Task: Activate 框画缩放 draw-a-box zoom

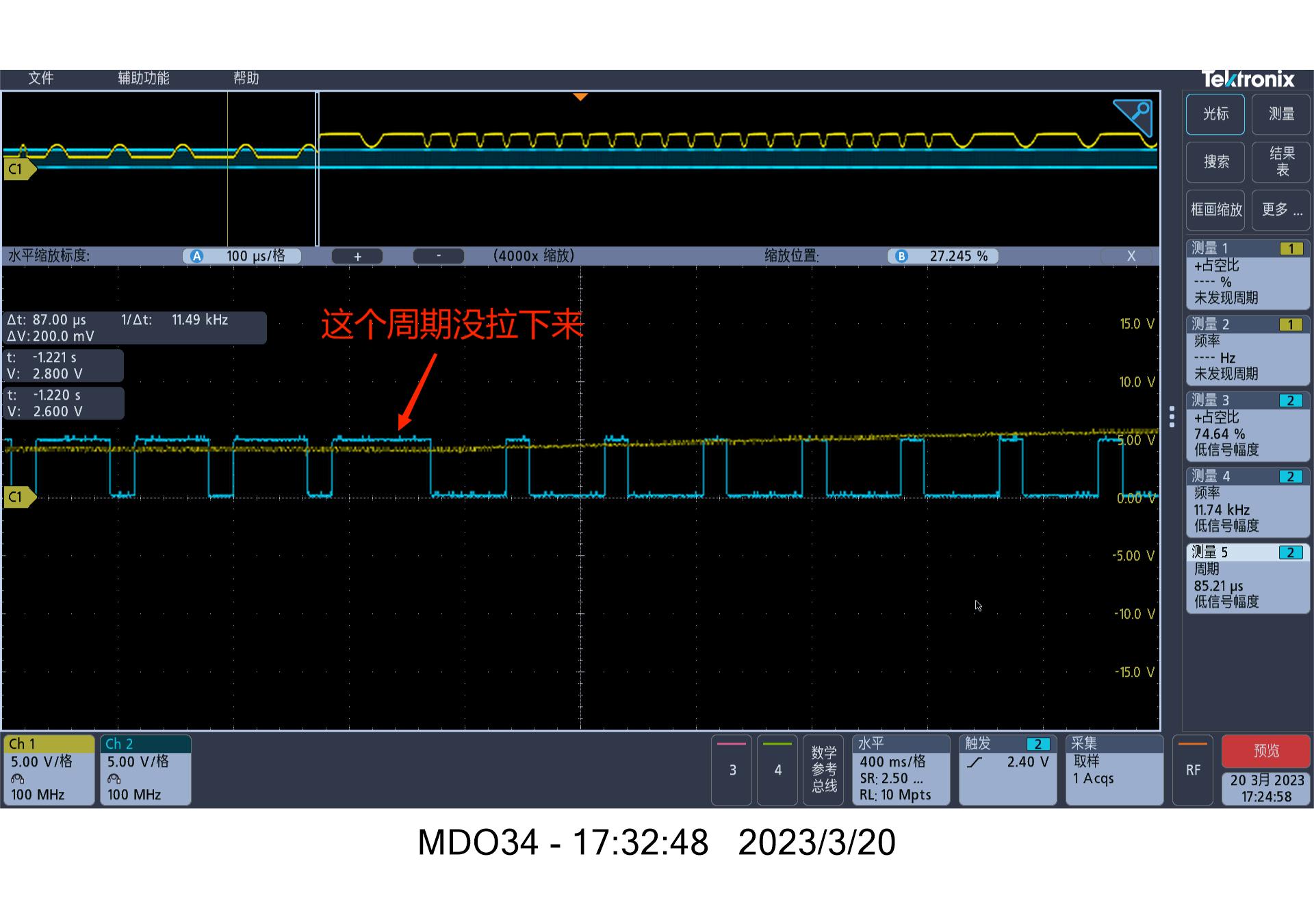Action: click(1215, 210)
